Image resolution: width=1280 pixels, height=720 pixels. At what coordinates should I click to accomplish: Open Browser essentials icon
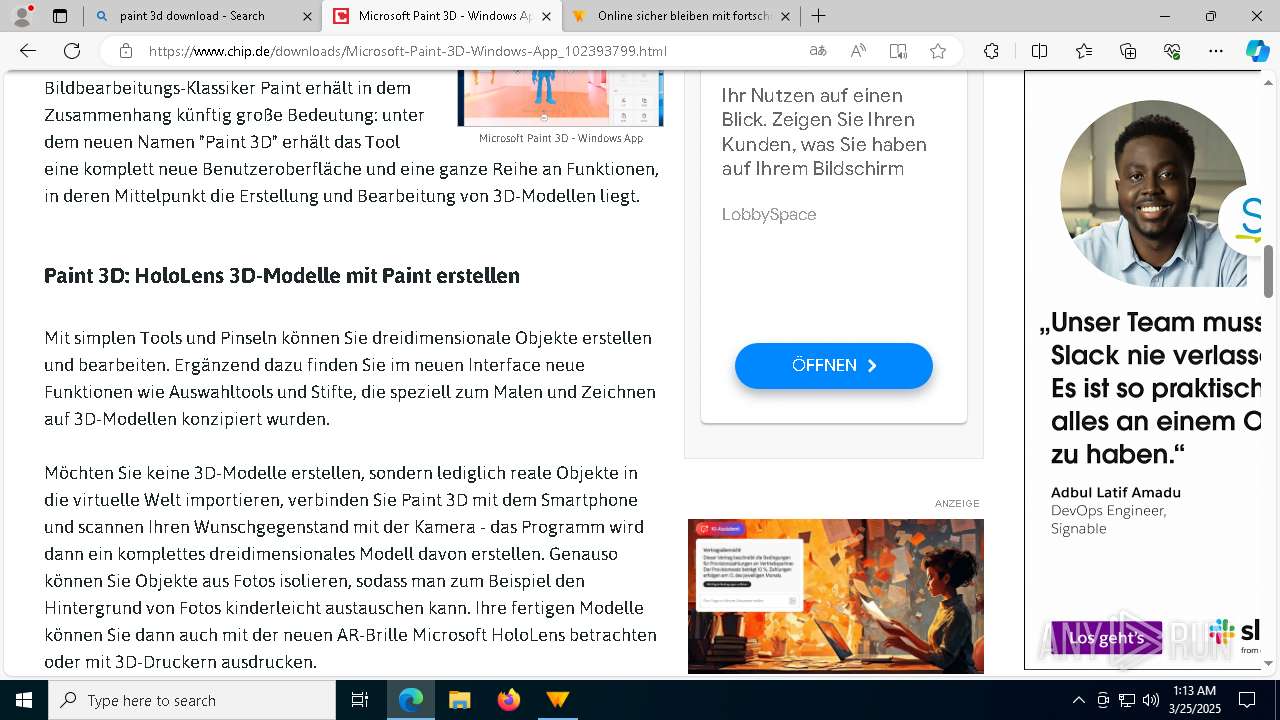pos(1172,51)
